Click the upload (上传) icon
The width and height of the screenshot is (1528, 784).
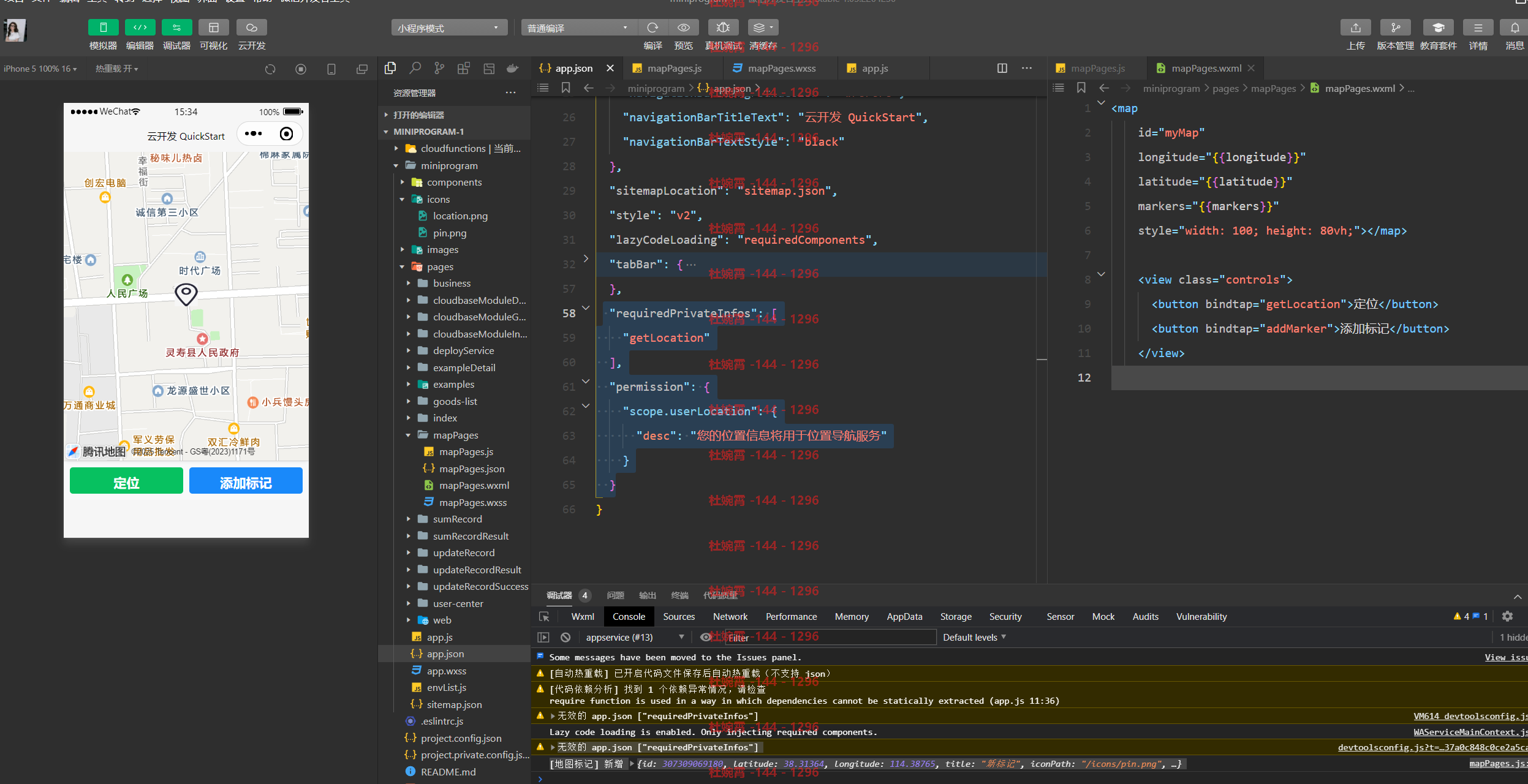[x=1355, y=28]
